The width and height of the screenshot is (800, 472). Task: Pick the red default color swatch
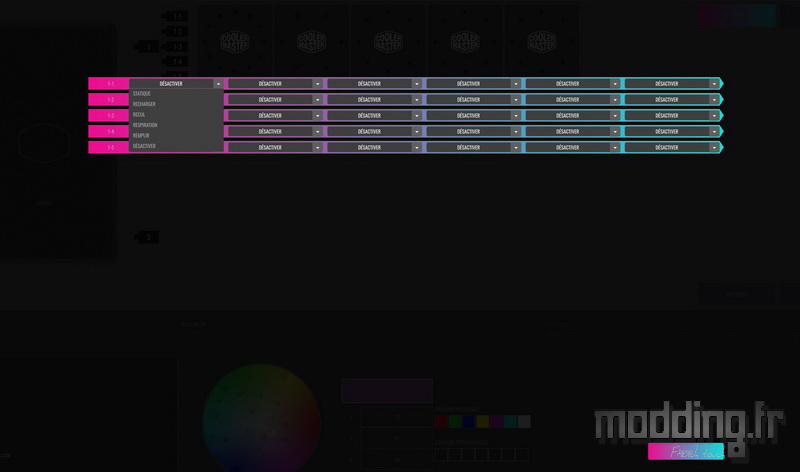441,421
